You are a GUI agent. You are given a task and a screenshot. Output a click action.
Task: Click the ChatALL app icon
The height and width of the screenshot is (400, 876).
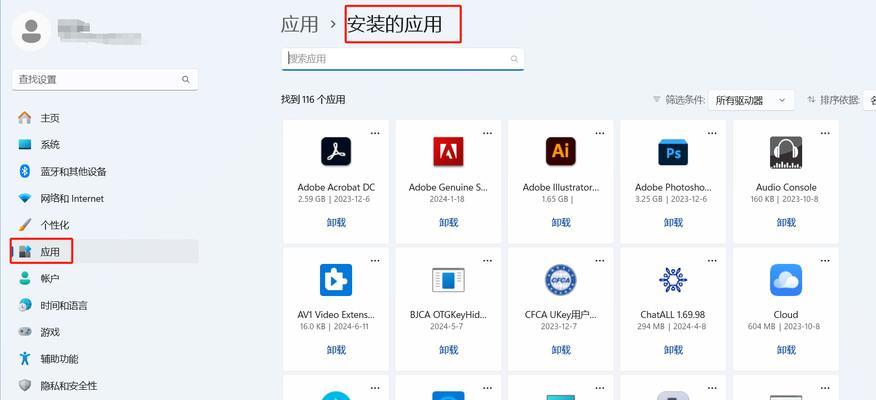coord(673,280)
